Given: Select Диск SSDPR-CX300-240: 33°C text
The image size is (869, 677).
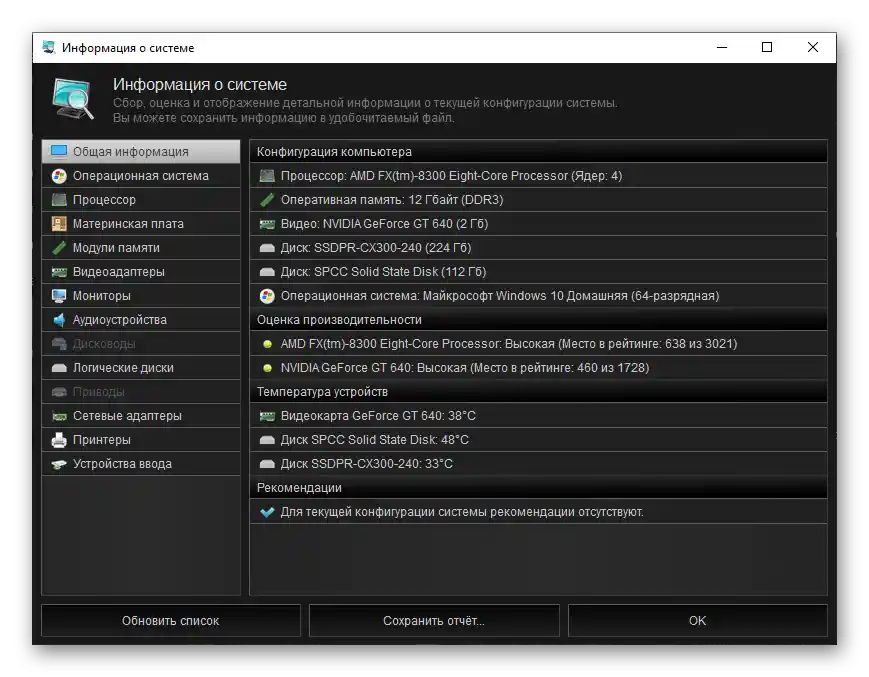Looking at the screenshot, I should click(366, 464).
